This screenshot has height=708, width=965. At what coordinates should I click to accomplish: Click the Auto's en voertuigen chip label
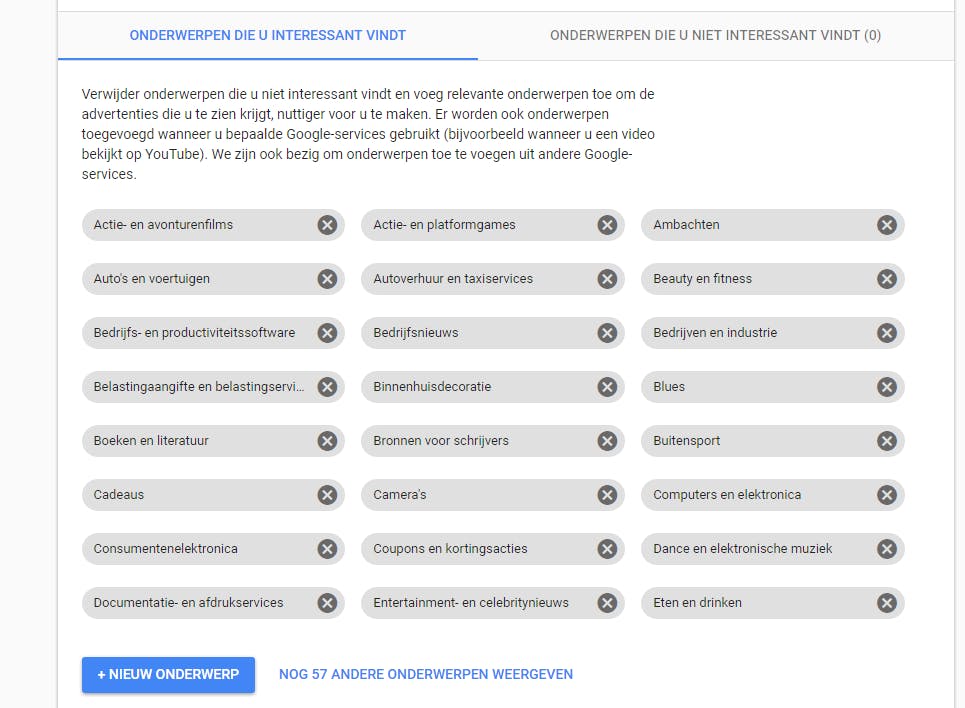152,279
